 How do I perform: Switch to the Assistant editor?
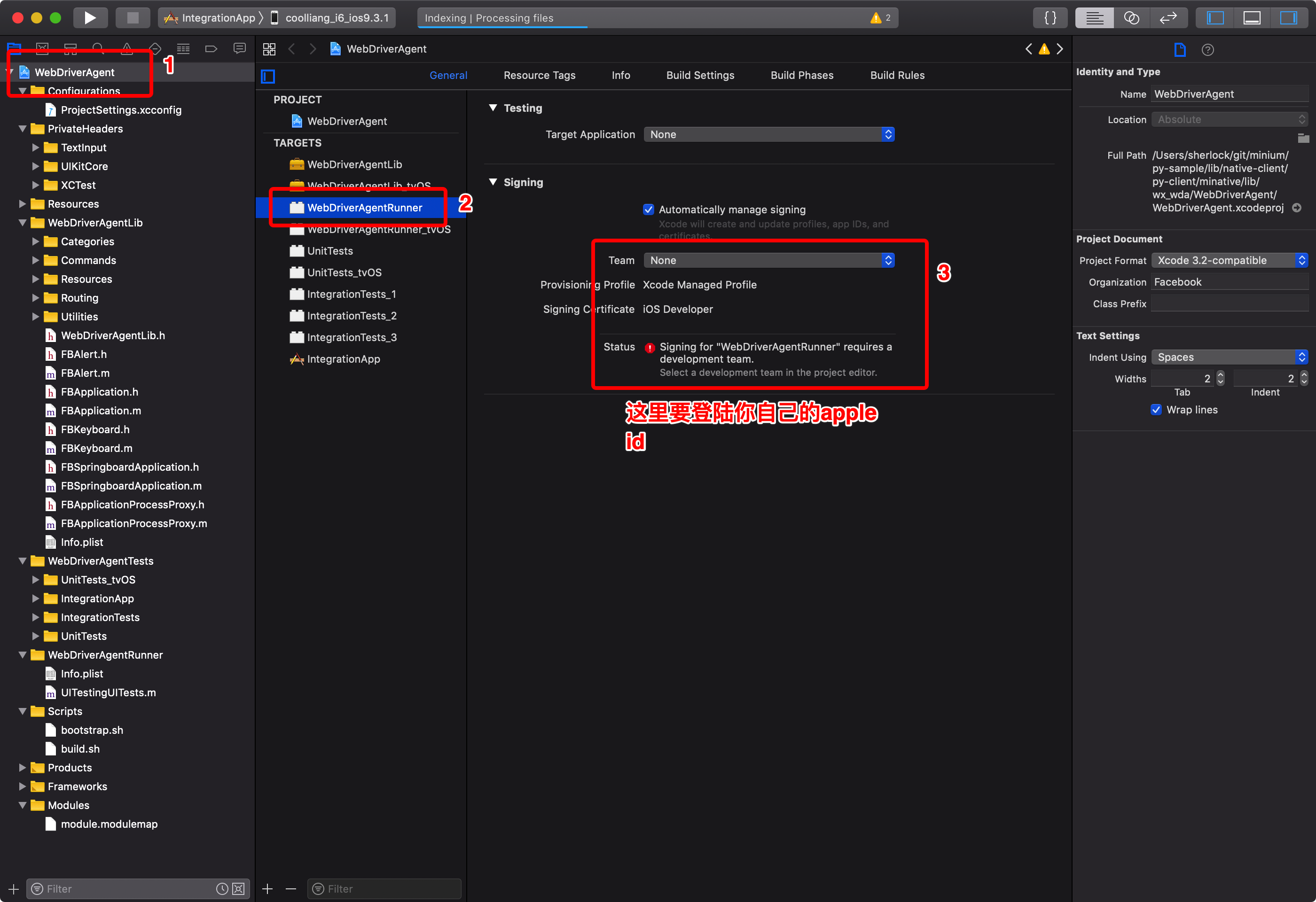click(1131, 17)
